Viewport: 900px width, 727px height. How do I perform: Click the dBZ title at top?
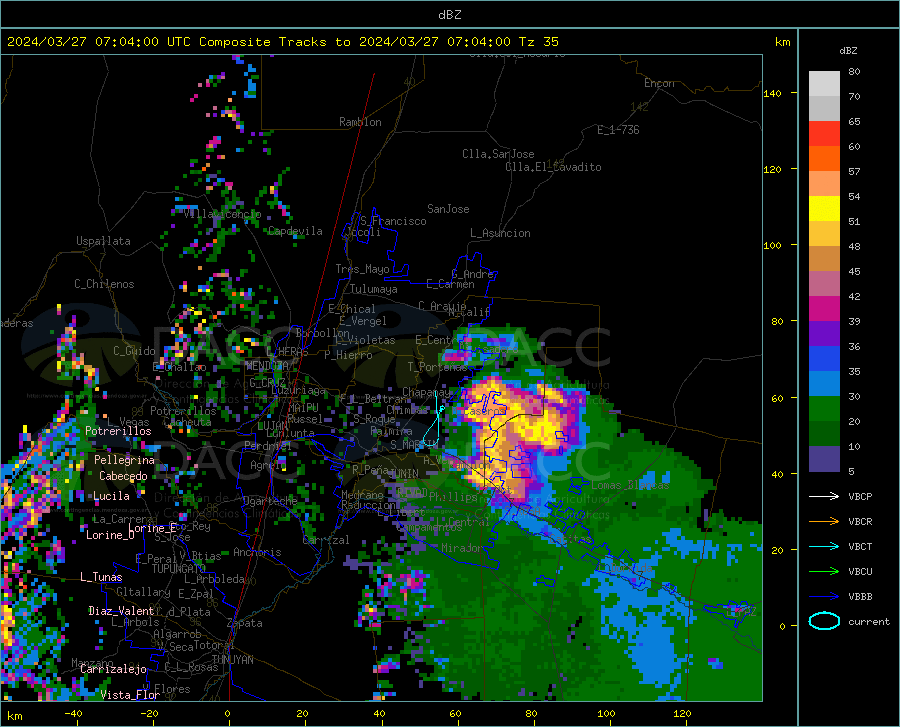(x=449, y=15)
